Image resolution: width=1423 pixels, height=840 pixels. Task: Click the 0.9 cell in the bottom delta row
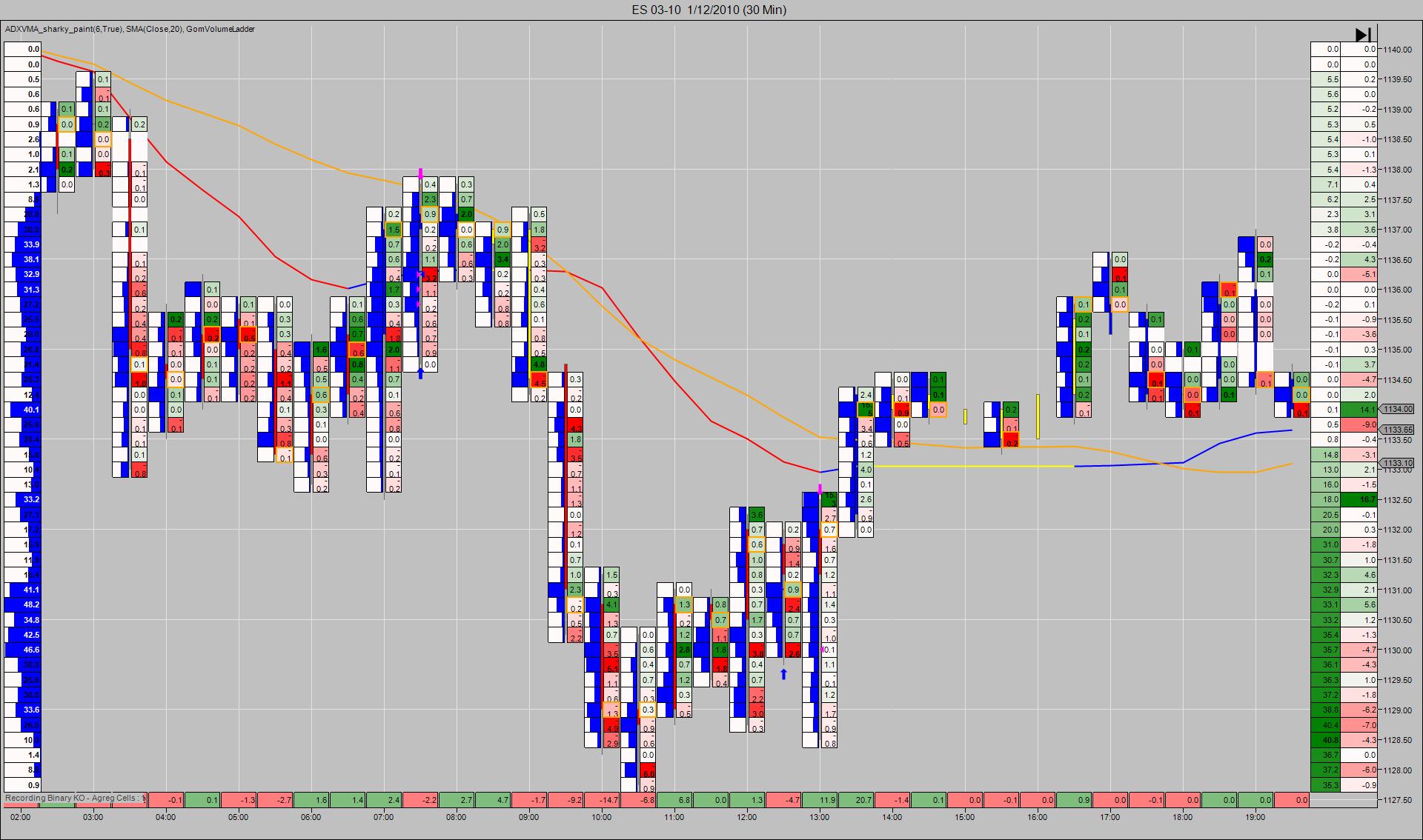click(x=1074, y=800)
